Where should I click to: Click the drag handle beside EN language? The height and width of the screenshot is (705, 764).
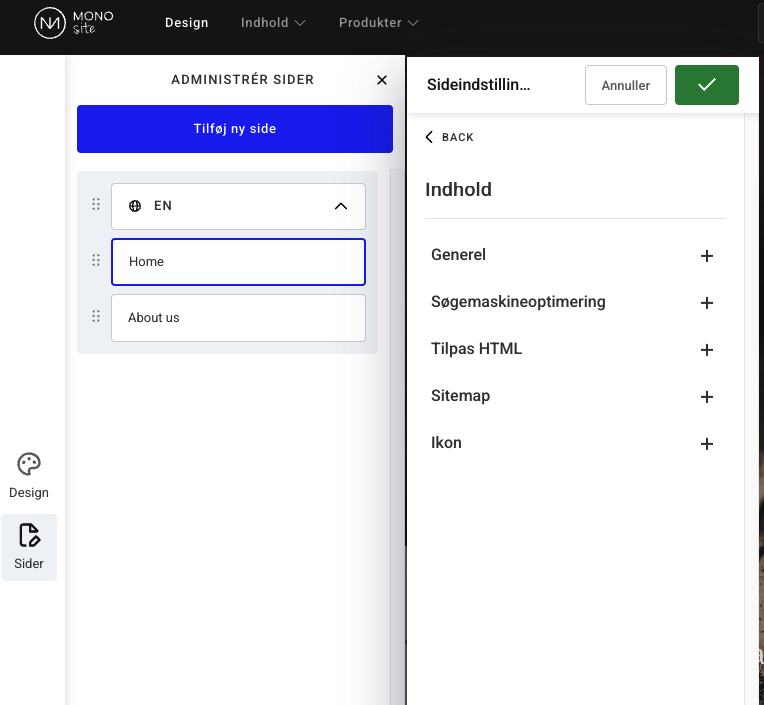click(x=96, y=205)
